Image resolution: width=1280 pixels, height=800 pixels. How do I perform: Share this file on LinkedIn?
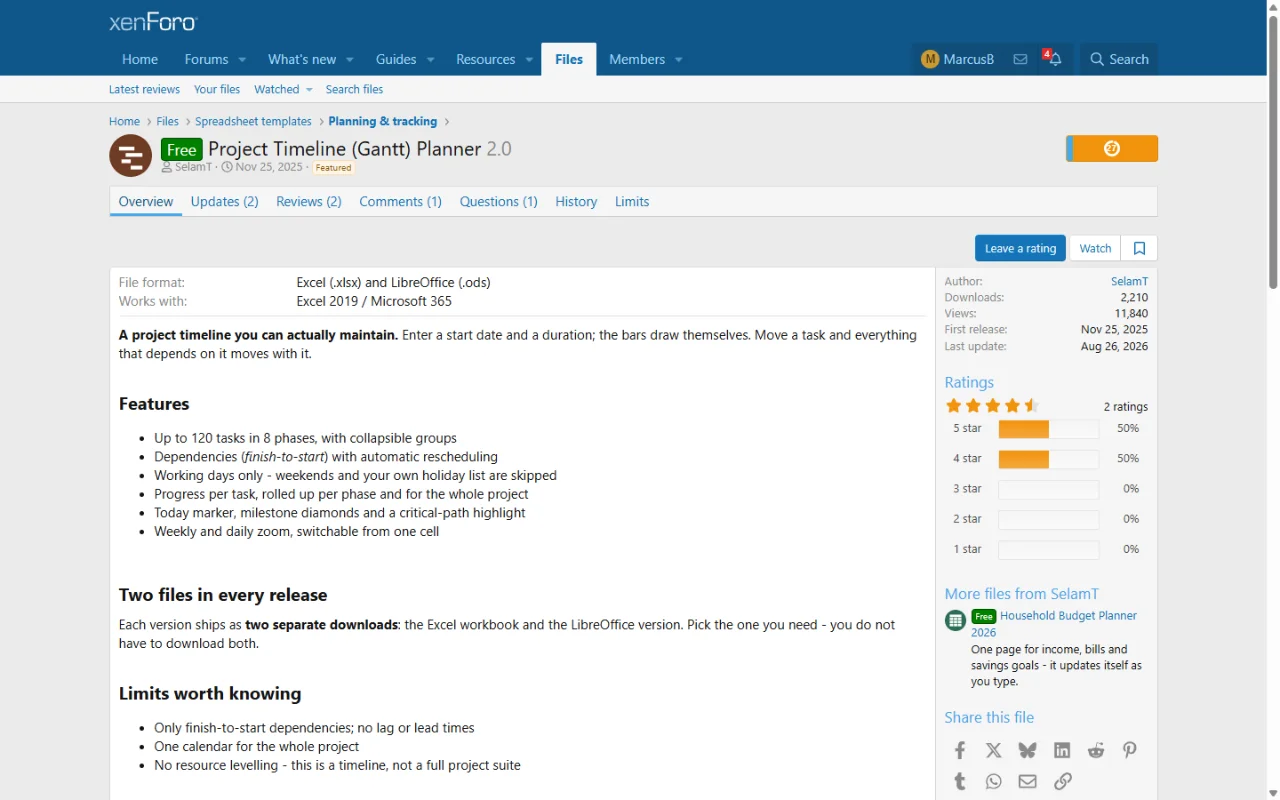coord(1062,750)
